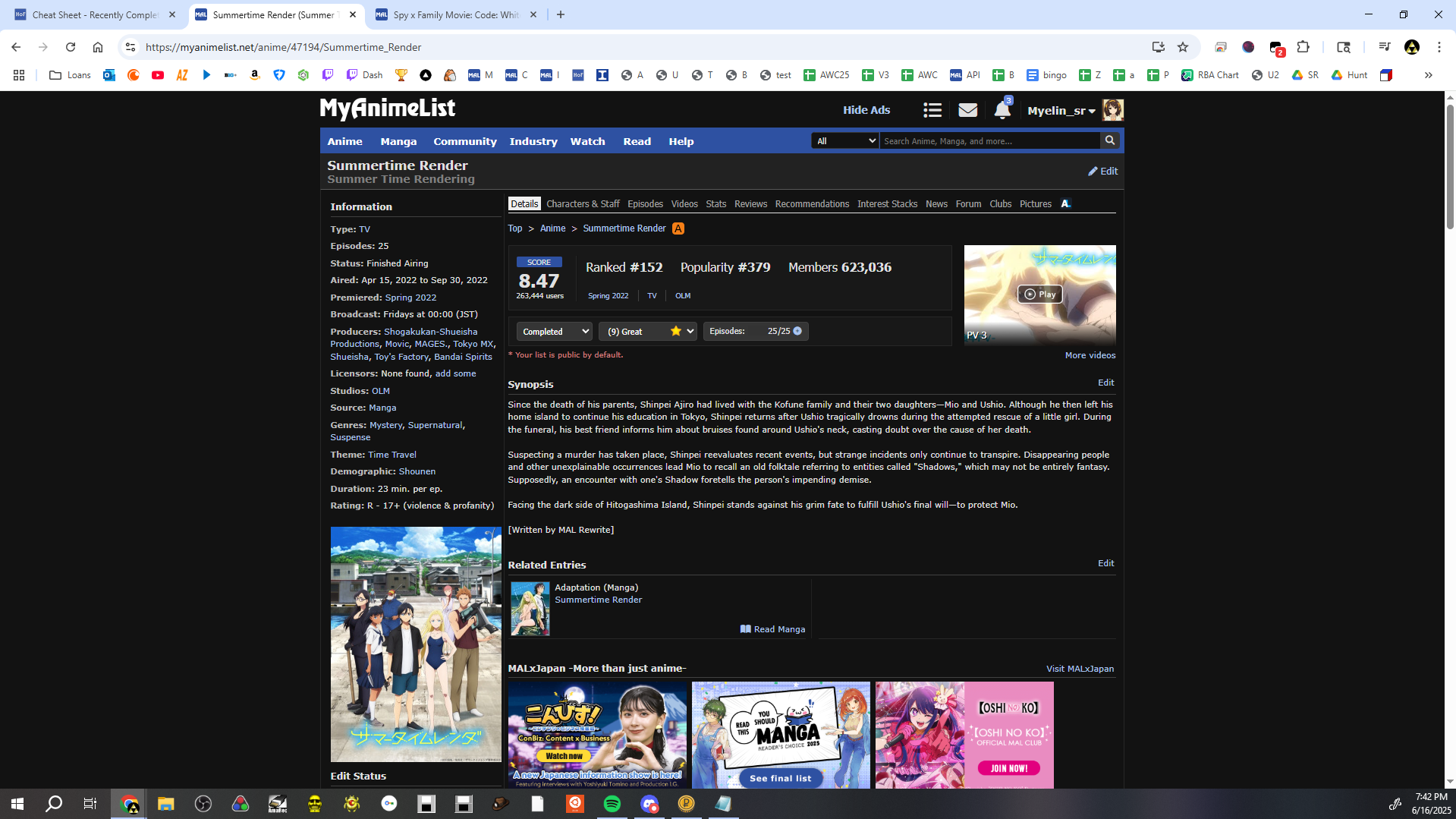The image size is (1456, 819).
Task: Open the Chrome extensions puzzle icon
Action: point(1303,47)
